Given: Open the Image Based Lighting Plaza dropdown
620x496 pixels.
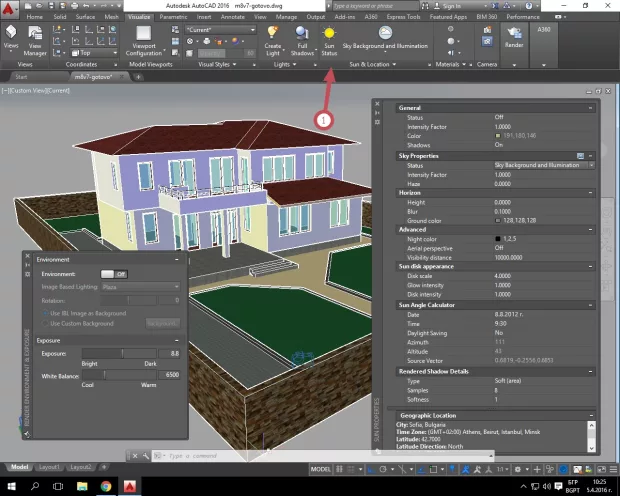Looking at the screenshot, I should tap(139, 286).
